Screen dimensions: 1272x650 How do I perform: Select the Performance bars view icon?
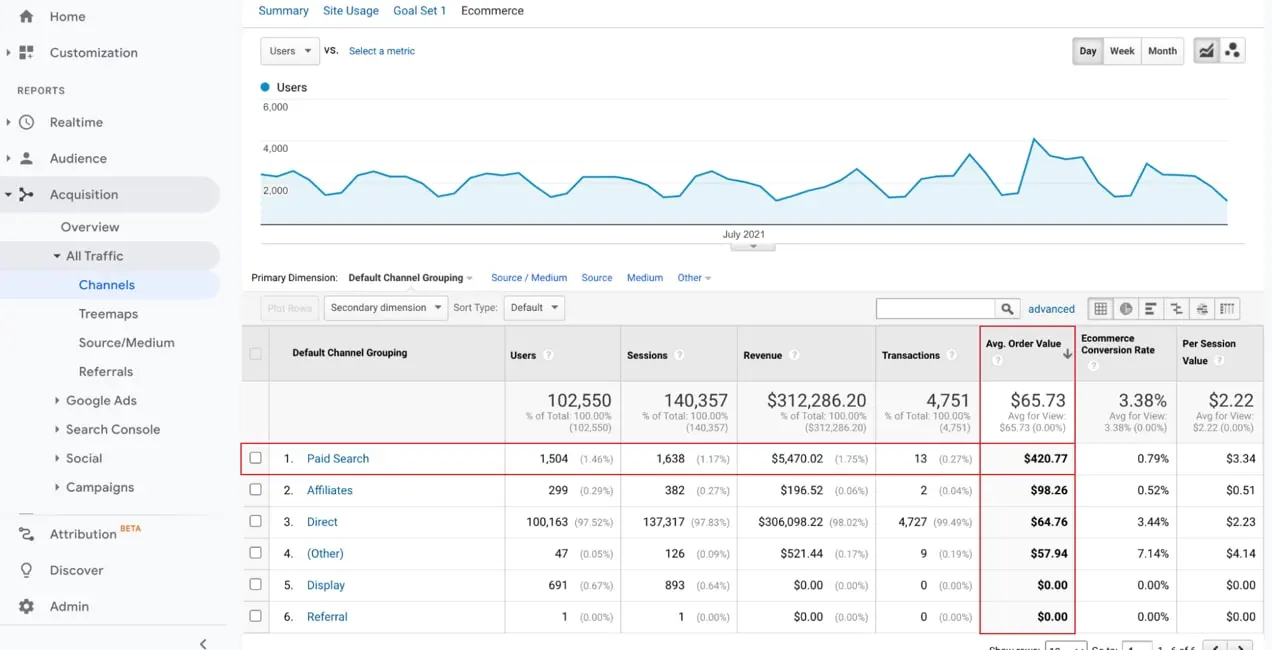1151,309
